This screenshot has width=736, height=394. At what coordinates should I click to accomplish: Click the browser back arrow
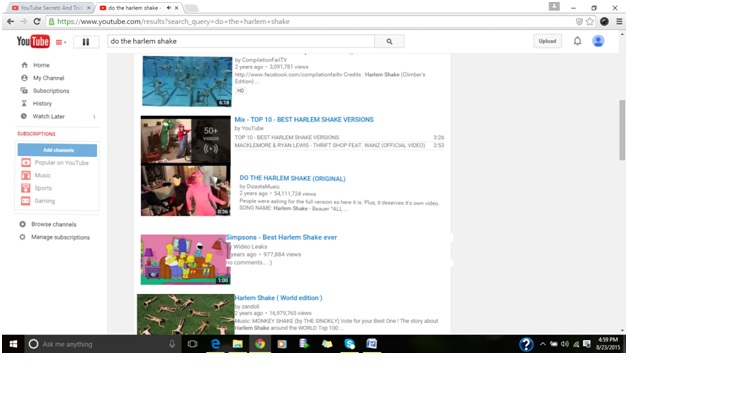coord(10,22)
